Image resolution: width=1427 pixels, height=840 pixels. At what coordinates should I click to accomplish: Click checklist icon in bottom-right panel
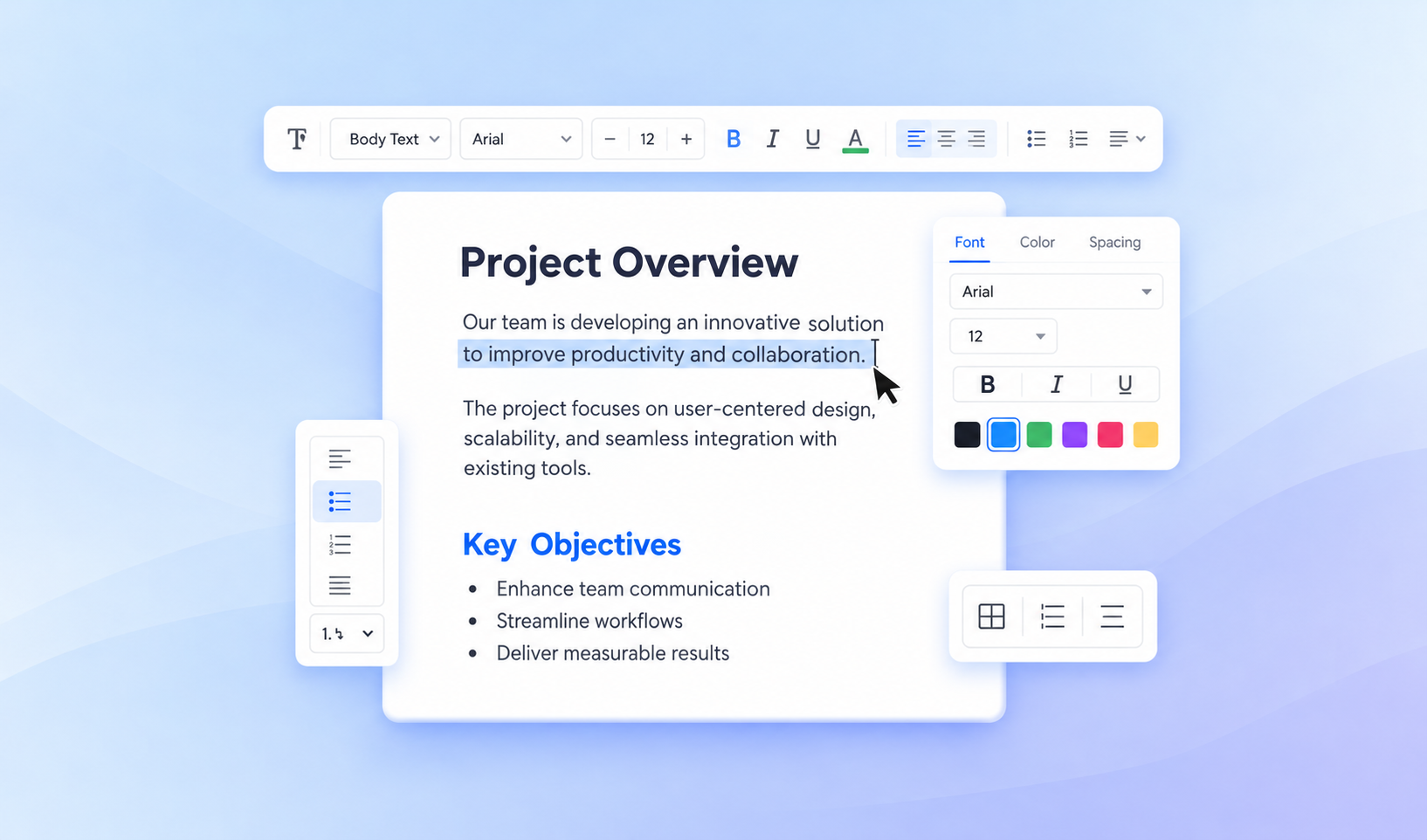[x=1052, y=616]
